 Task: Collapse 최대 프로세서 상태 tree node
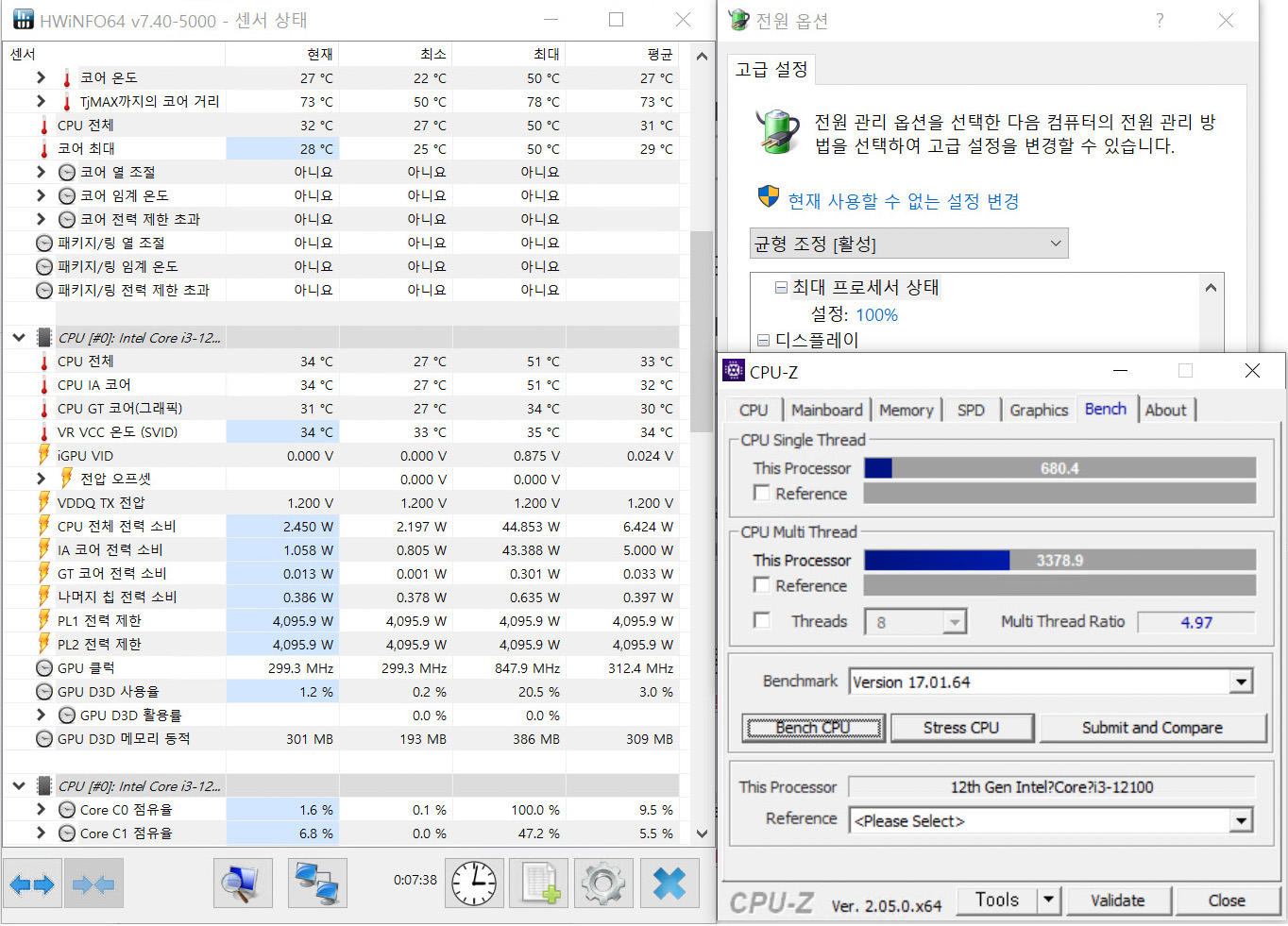(781, 287)
